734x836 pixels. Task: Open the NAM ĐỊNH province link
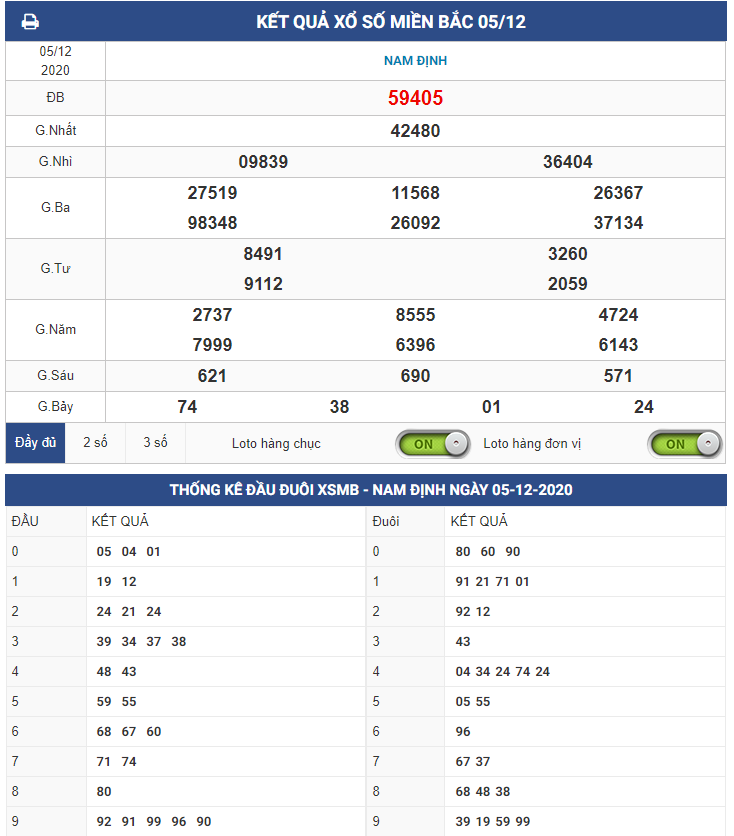click(x=415, y=61)
